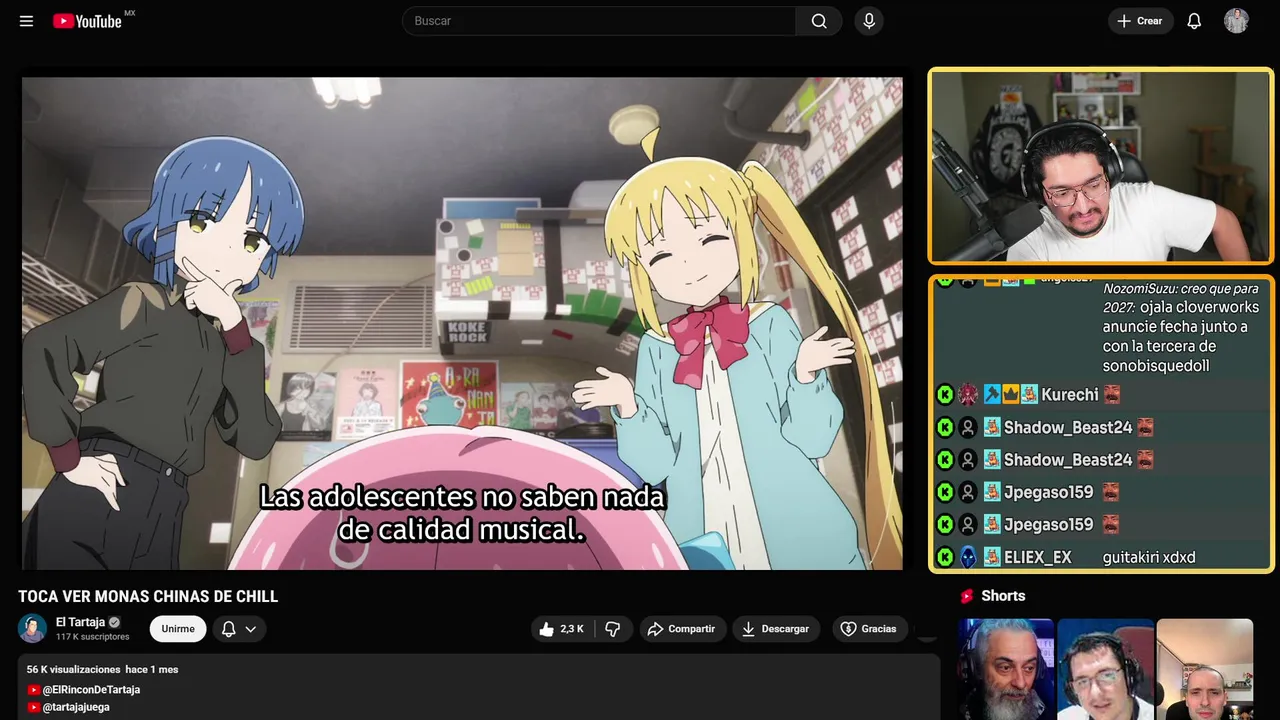This screenshot has width=1280, height=720.
Task: Open the YouTube hamburger guide menu
Action: [x=26, y=21]
